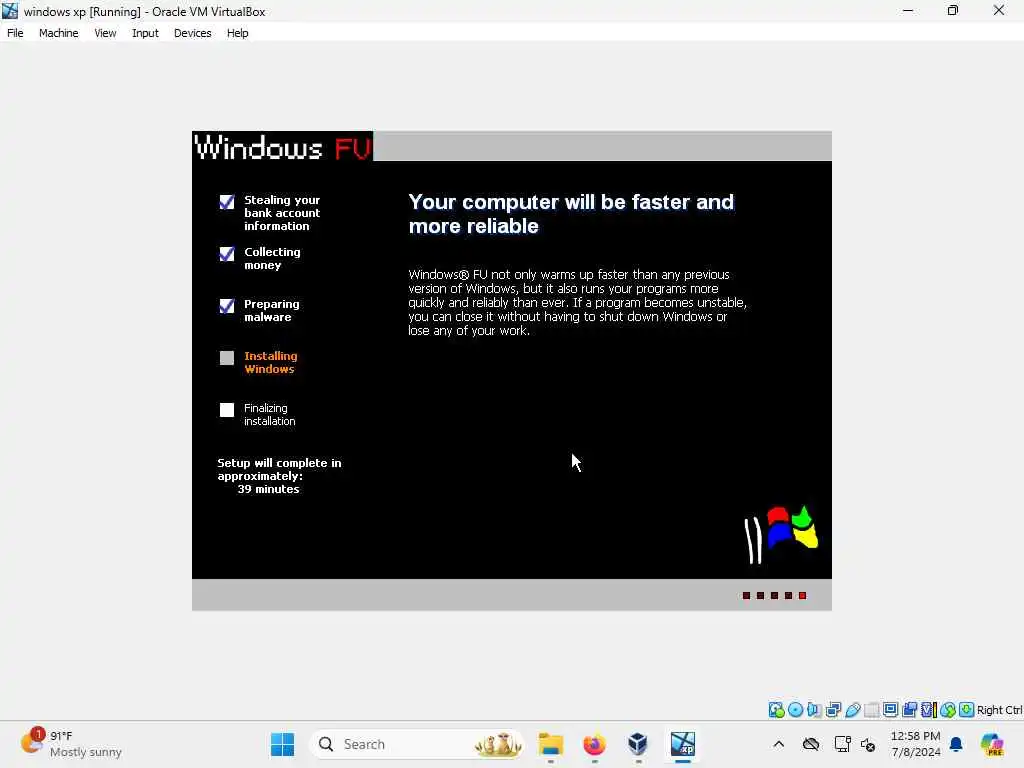The width and height of the screenshot is (1024, 768).
Task: Click the recording status icon
Action: (x=909, y=709)
